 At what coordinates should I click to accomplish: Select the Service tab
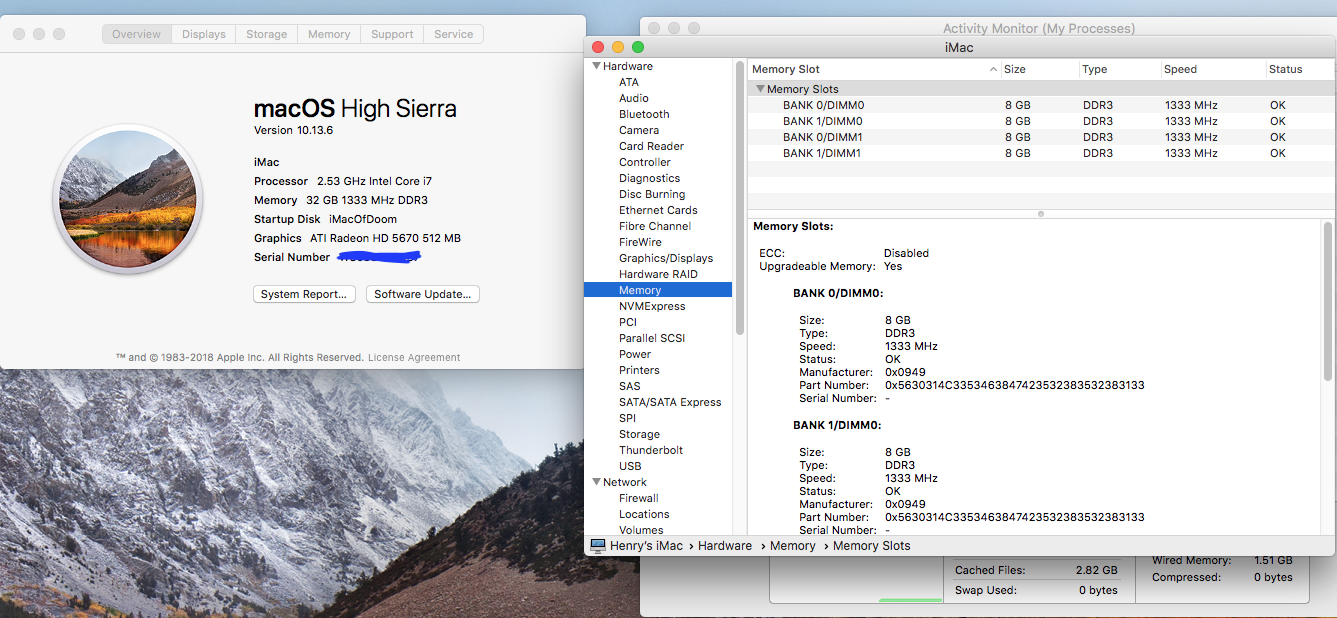[454, 34]
